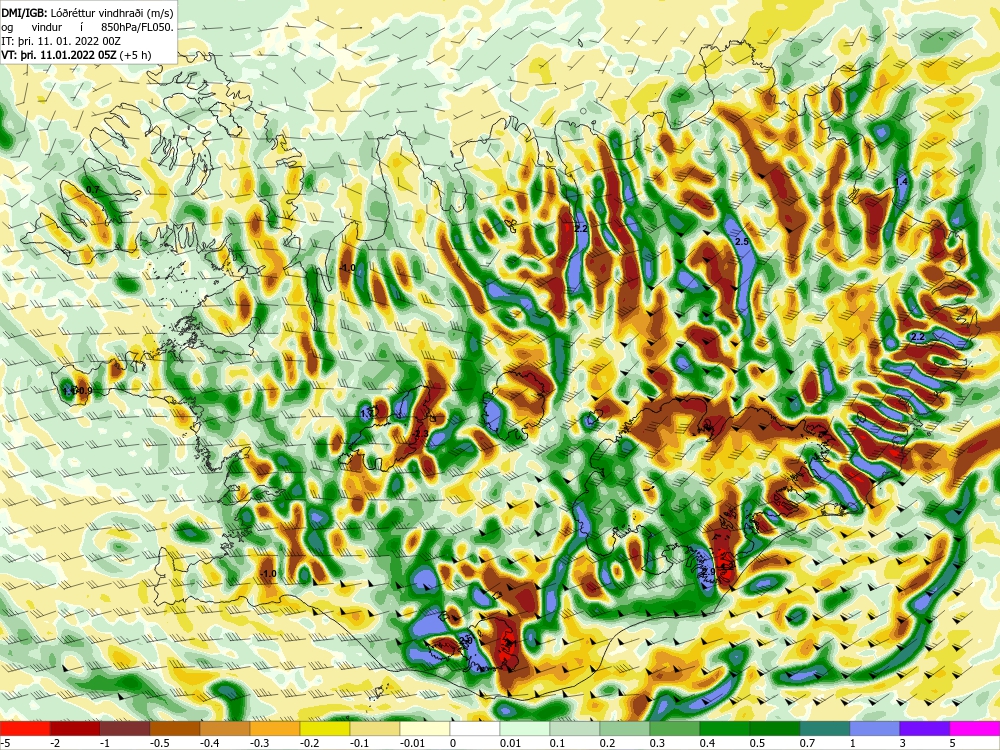1000x750 pixels.
Task: Click the bright yellow legend swatch for -0.2 to -0.1
Action: point(325,728)
